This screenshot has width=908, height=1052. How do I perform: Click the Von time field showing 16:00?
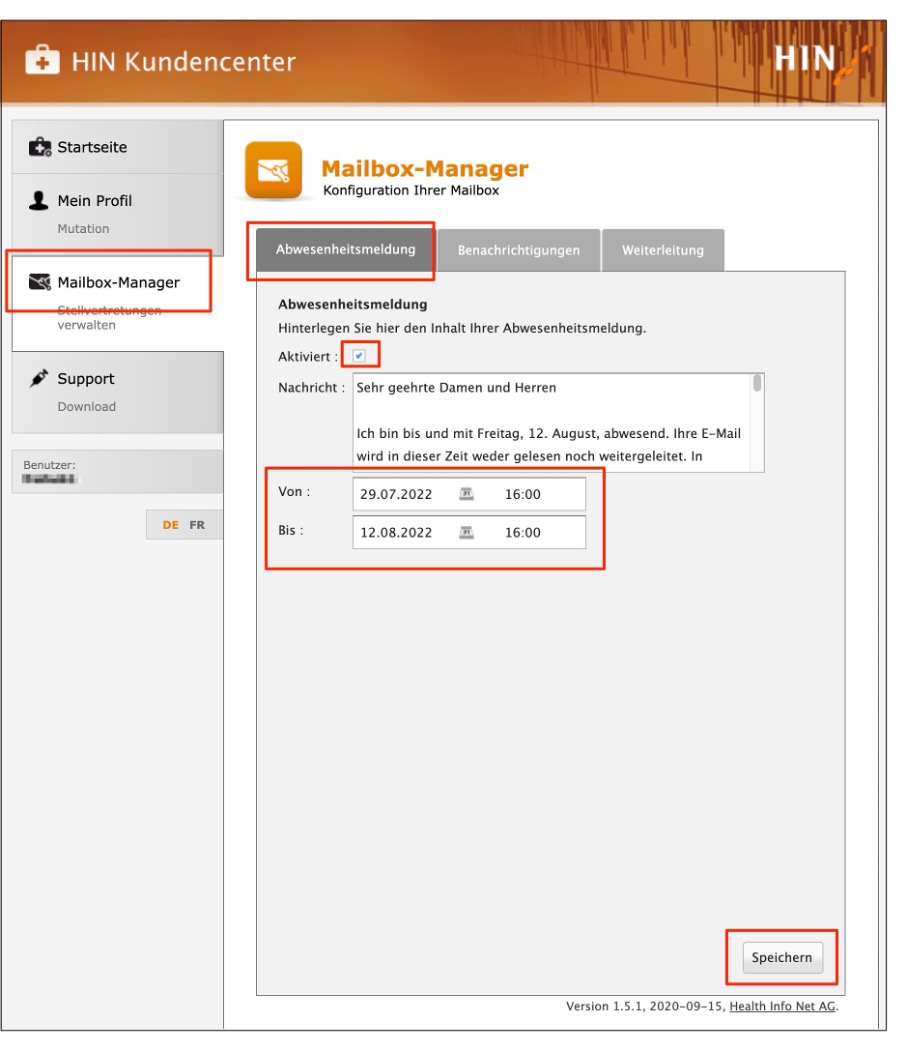click(x=522, y=493)
